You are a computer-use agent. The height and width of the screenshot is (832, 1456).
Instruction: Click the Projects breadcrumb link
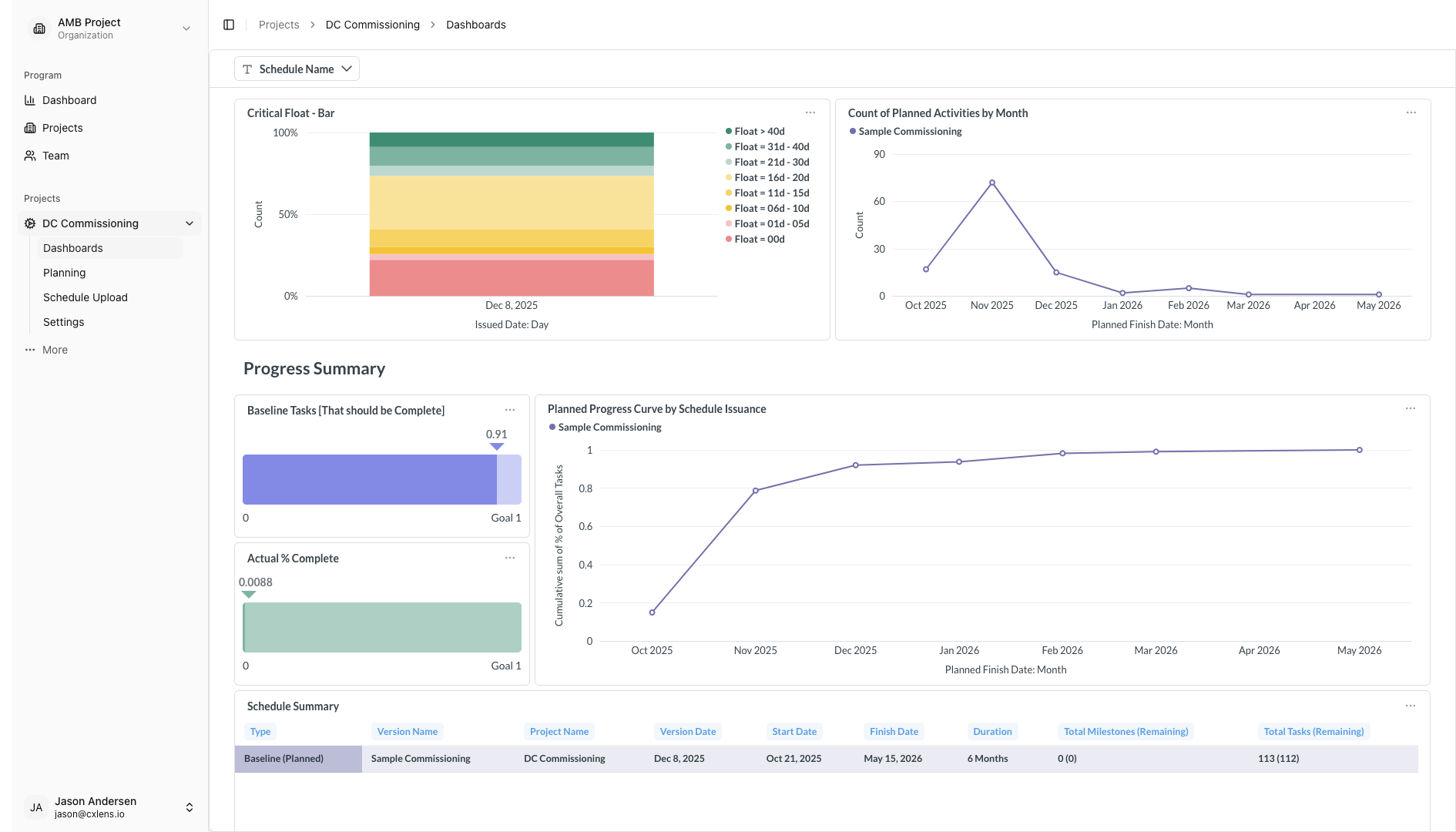point(278,24)
